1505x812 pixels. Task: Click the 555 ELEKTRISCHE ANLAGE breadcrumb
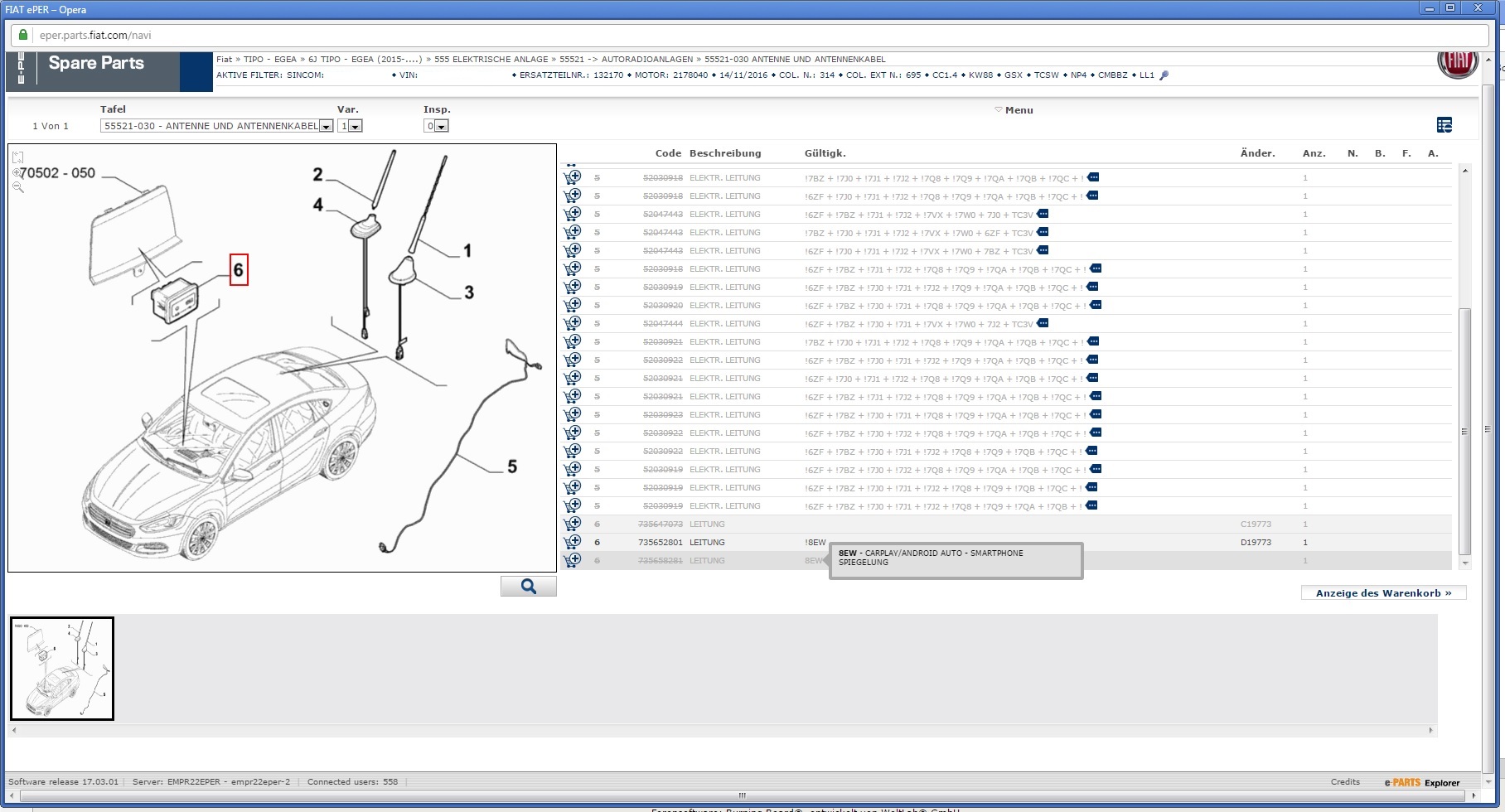491,60
